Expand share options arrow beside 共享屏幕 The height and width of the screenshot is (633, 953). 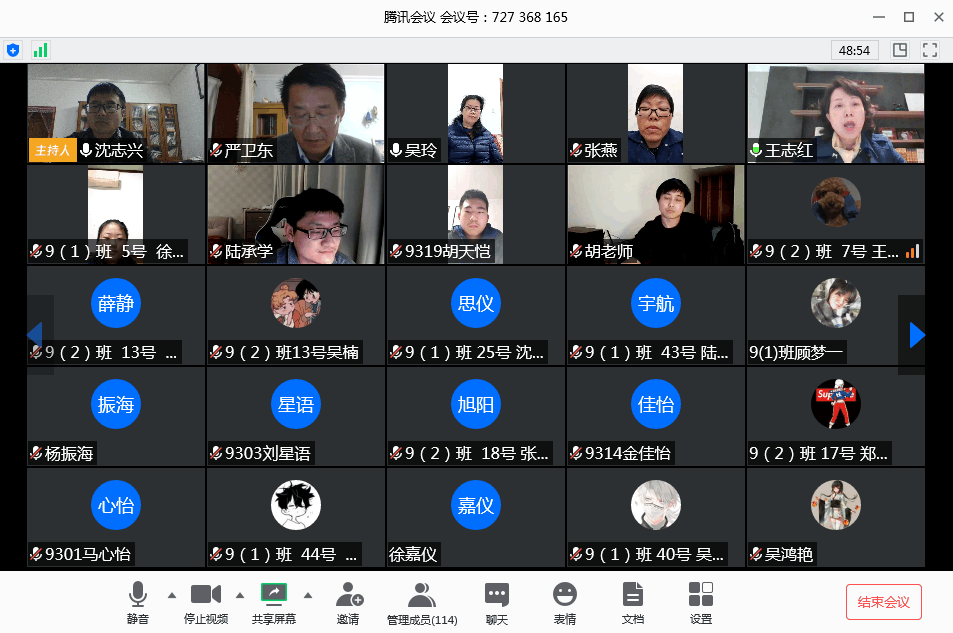308,595
